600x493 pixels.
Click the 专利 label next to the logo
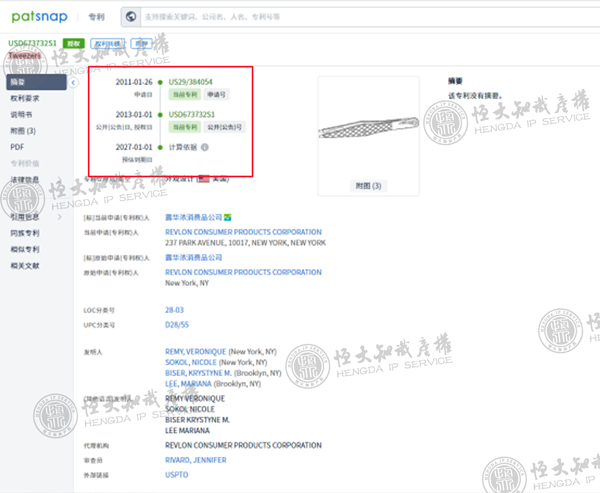coord(96,17)
